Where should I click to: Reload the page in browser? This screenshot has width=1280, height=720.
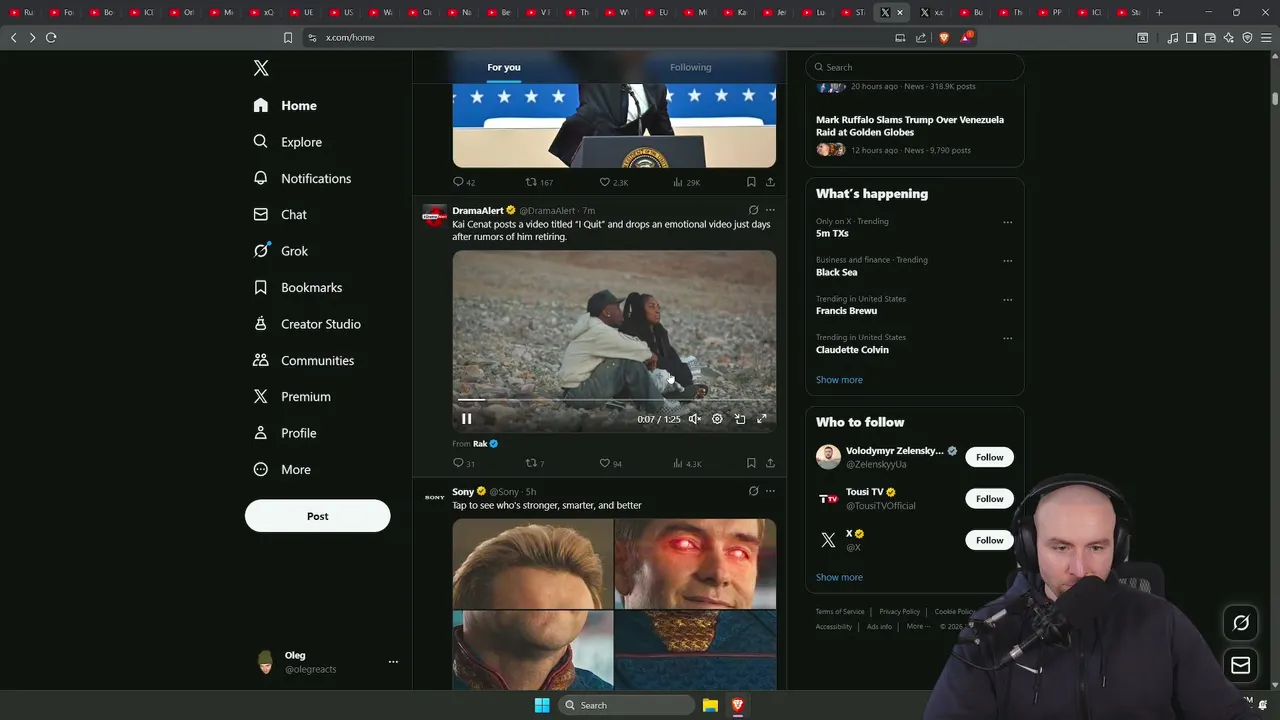click(51, 37)
